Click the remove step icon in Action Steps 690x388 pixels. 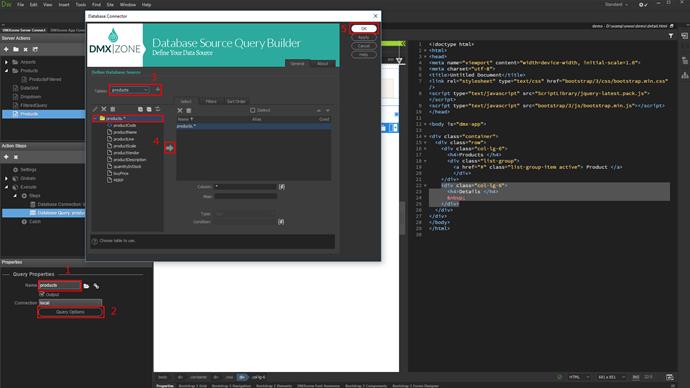point(16,157)
